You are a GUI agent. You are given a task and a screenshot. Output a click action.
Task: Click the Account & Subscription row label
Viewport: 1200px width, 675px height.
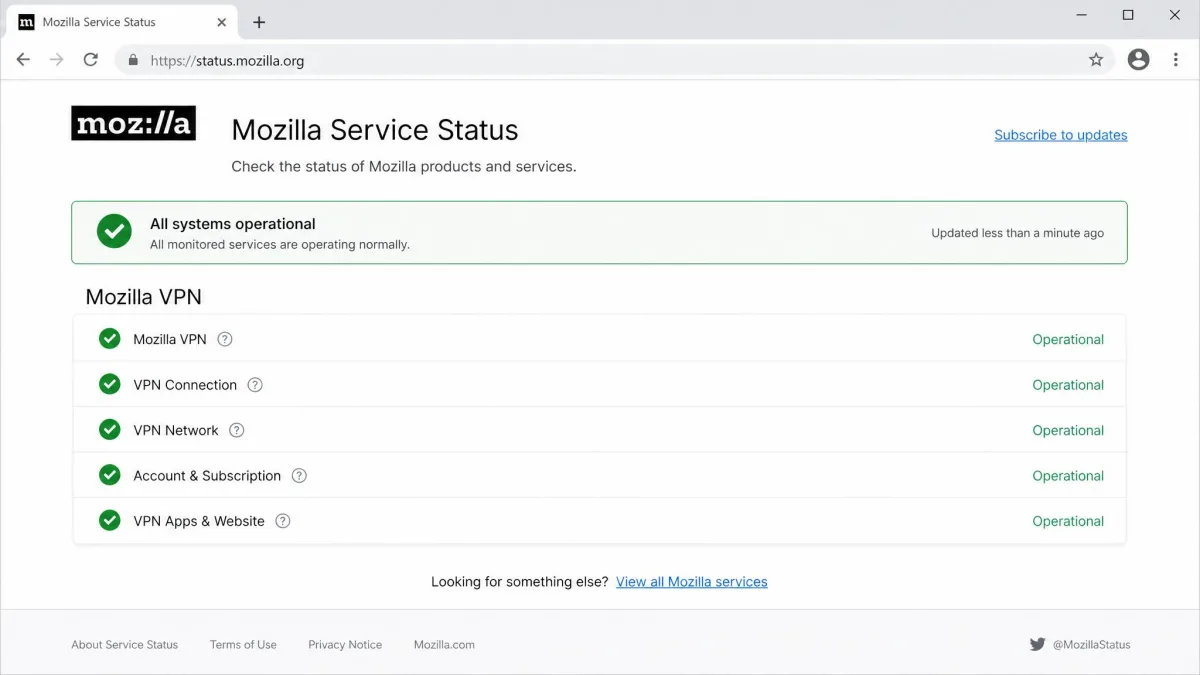pos(207,476)
